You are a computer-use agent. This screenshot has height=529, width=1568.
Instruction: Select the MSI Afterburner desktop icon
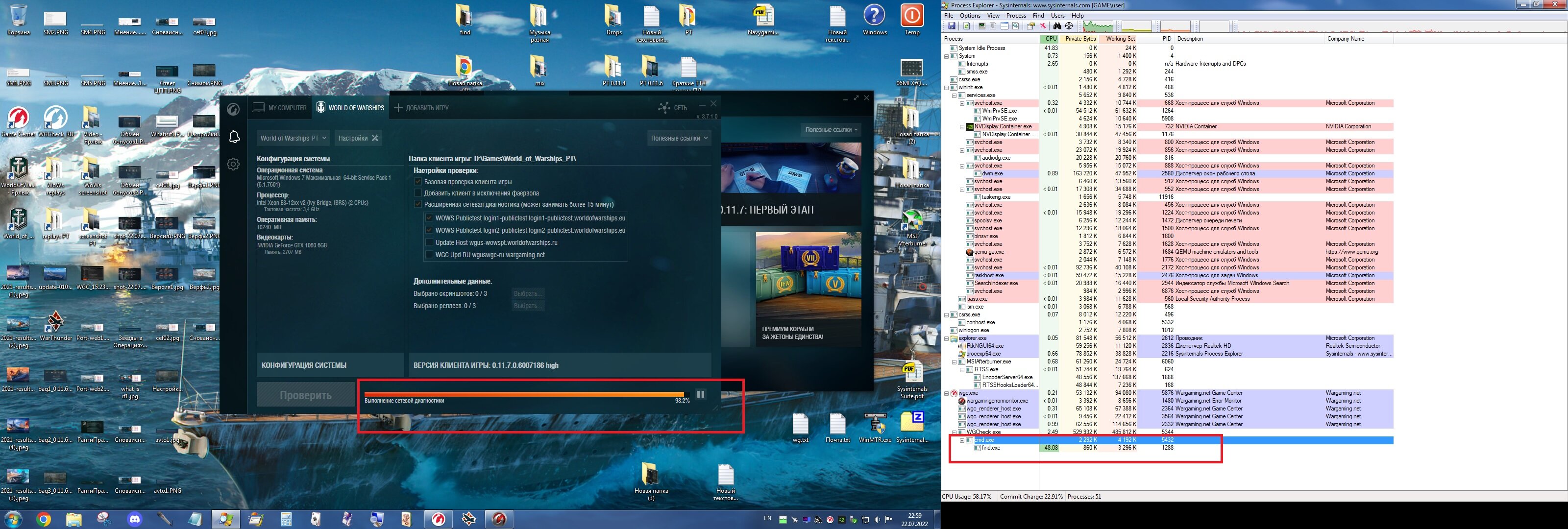[x=911, y=228]
